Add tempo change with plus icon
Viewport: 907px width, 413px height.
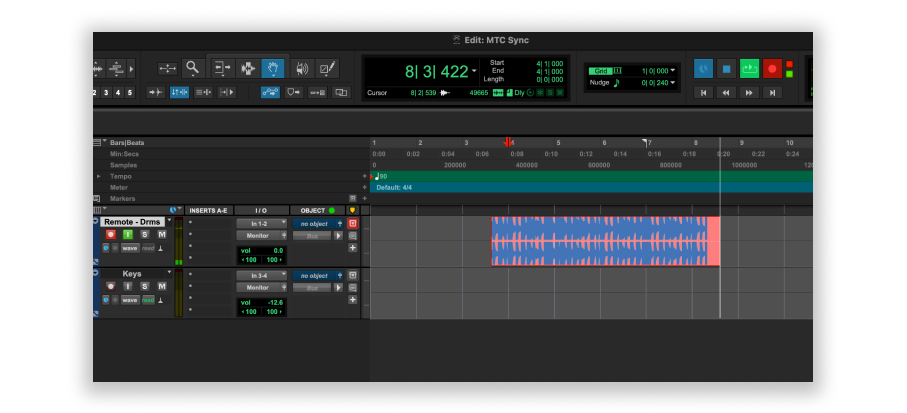pos(364,176)
